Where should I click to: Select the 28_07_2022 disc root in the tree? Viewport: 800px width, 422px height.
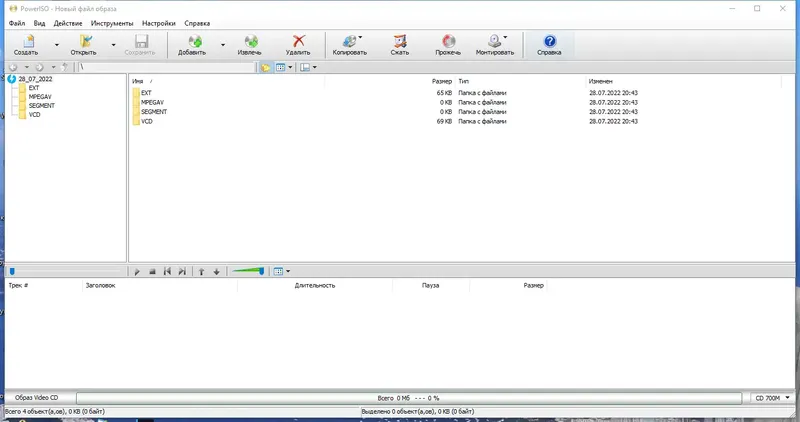35,79
